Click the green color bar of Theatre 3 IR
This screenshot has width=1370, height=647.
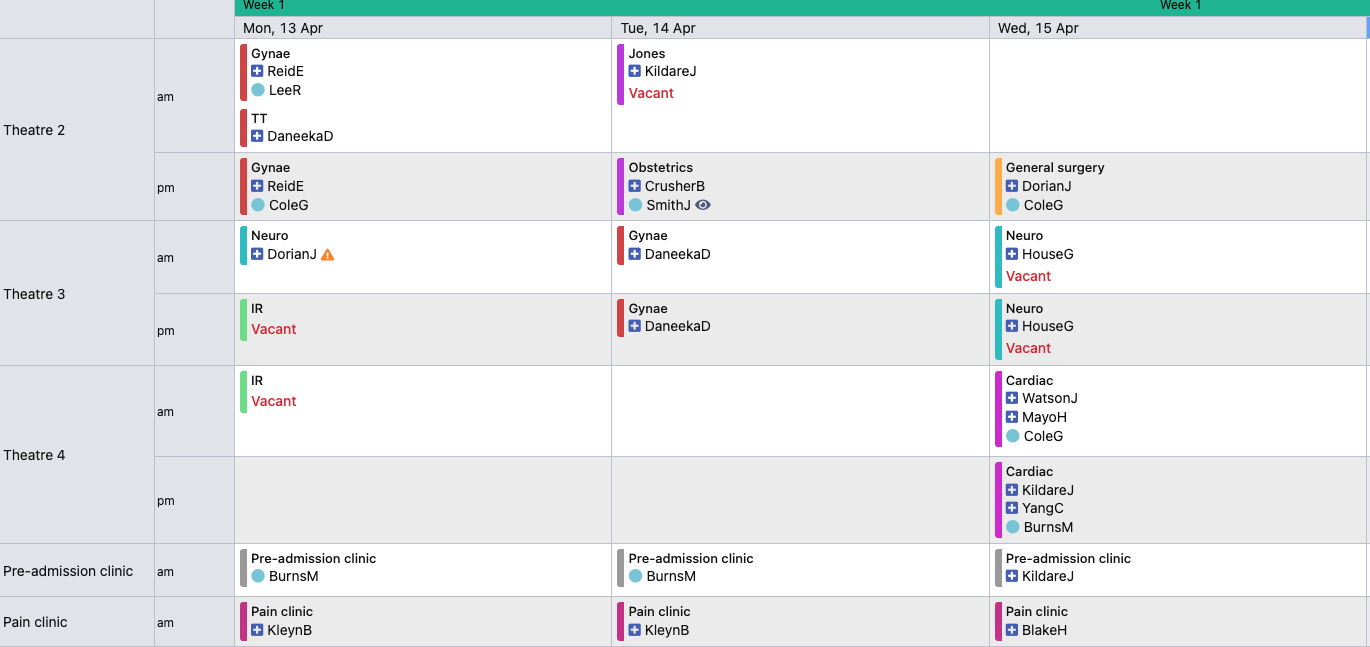(243, 319)
